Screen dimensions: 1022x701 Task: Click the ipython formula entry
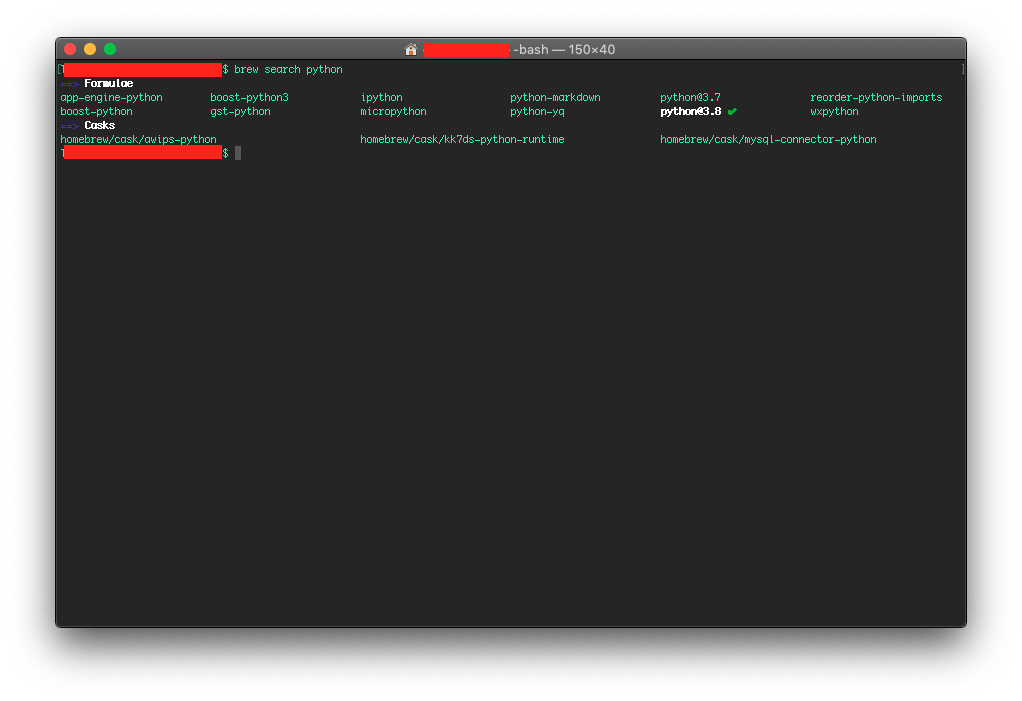point(381,98)
